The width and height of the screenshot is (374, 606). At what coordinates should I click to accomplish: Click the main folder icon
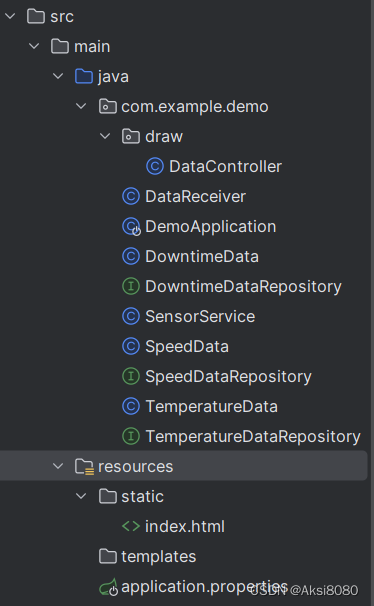(x=60, y=46)
